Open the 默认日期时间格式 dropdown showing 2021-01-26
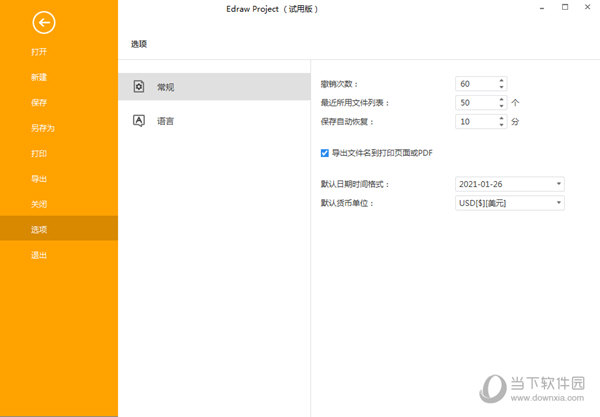The image size is (600, 417). point(510,184)
